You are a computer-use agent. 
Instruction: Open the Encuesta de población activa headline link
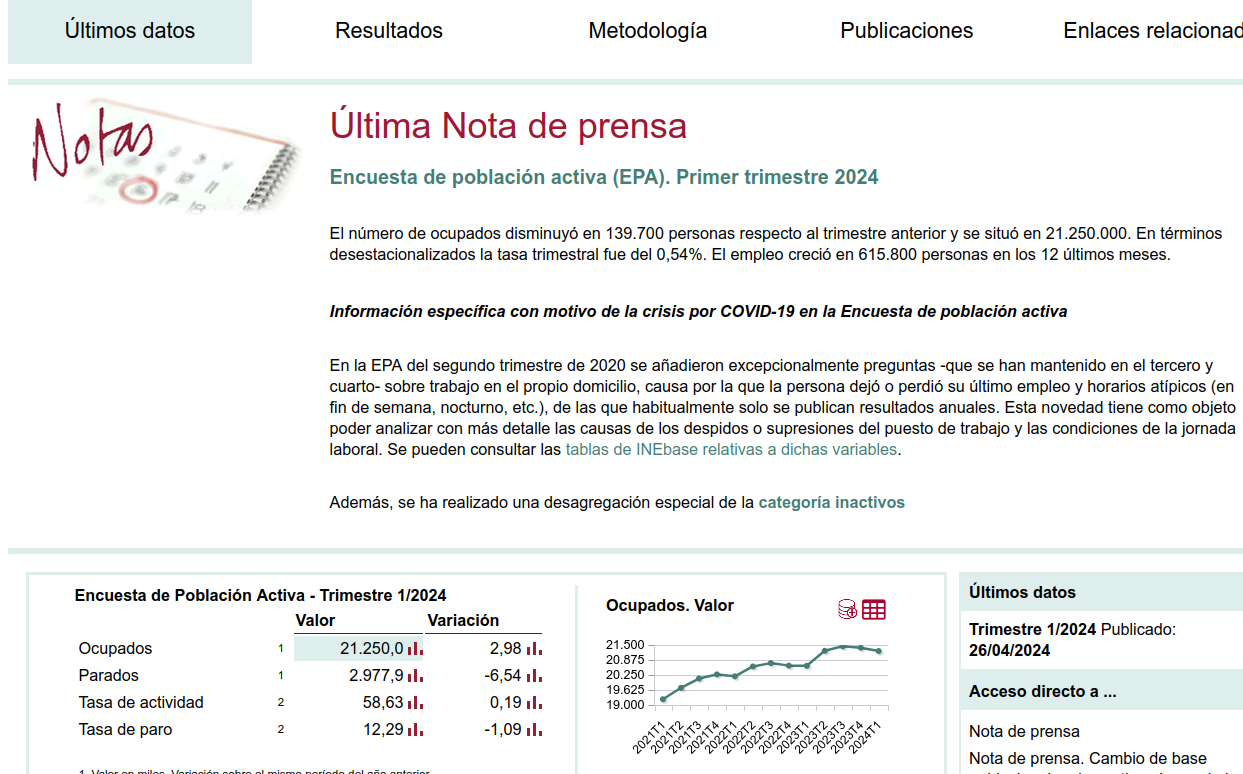click(x=604, y=178)
